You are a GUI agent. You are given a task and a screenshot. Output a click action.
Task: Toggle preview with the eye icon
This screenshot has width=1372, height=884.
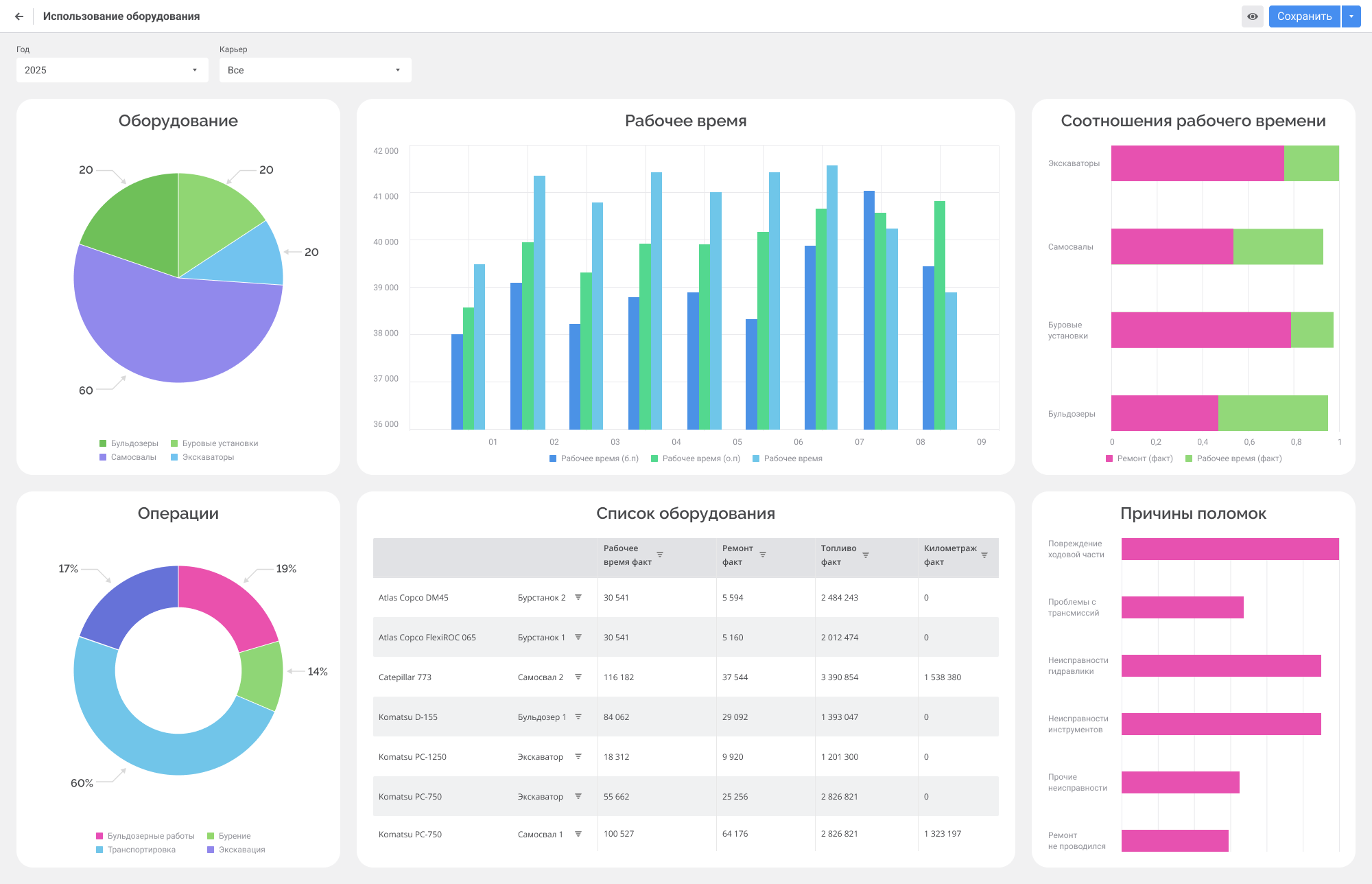[x=1253, y=16]
